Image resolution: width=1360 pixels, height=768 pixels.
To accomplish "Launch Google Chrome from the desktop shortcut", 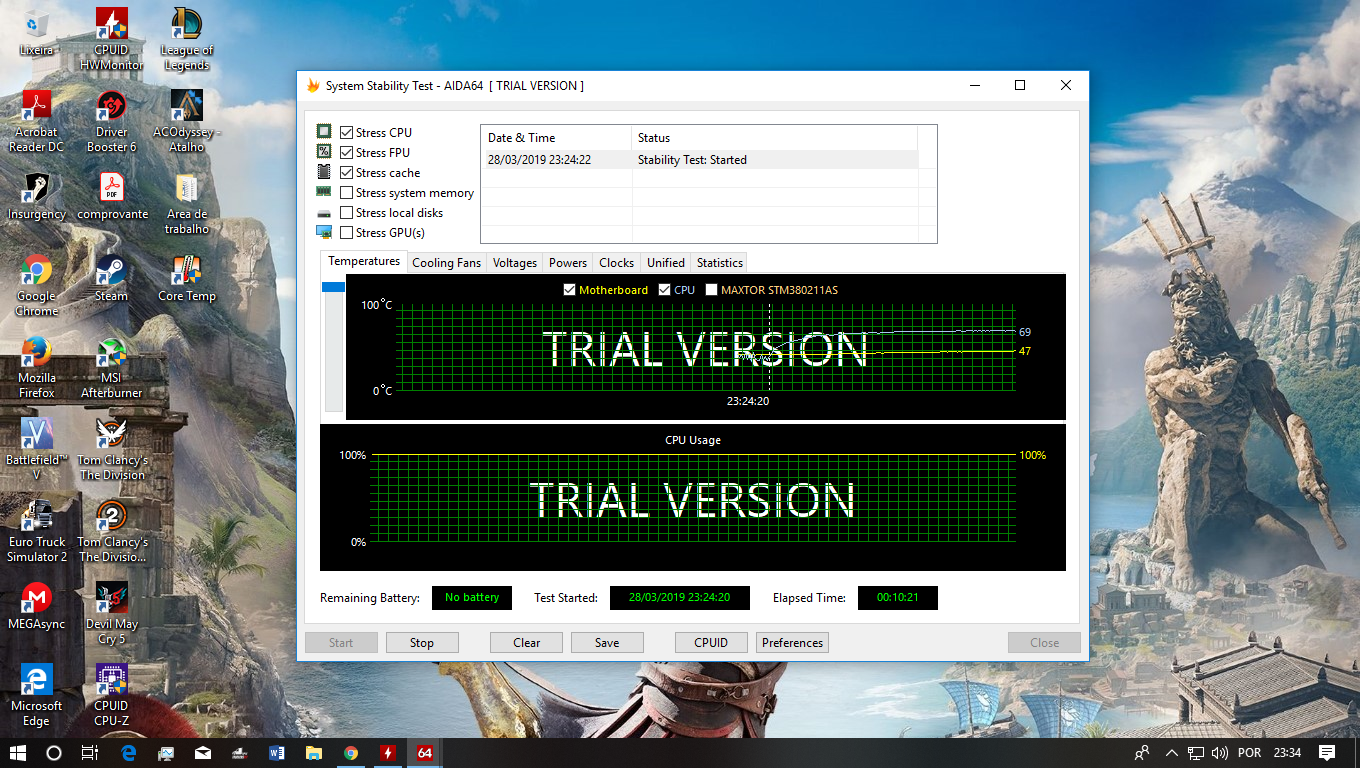I will point(36,285).
